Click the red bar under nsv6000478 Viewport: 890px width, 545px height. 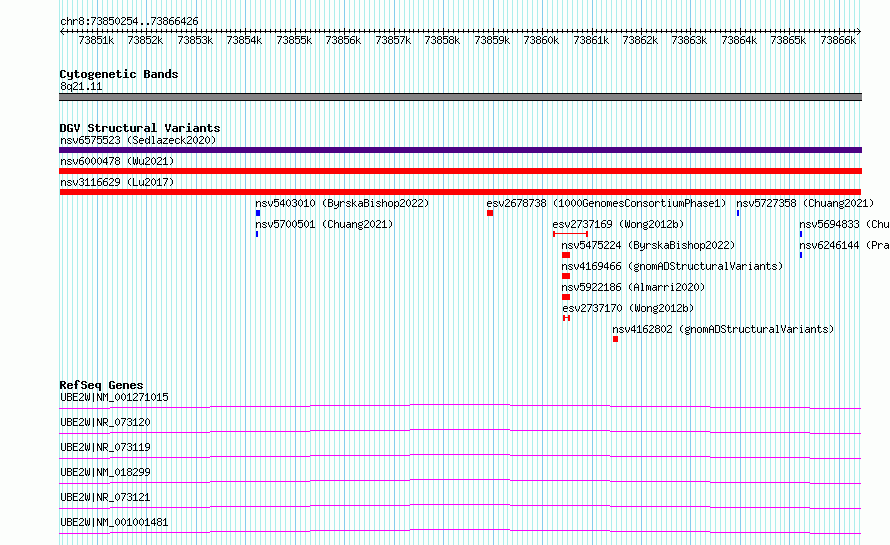[x=460, y=171]
